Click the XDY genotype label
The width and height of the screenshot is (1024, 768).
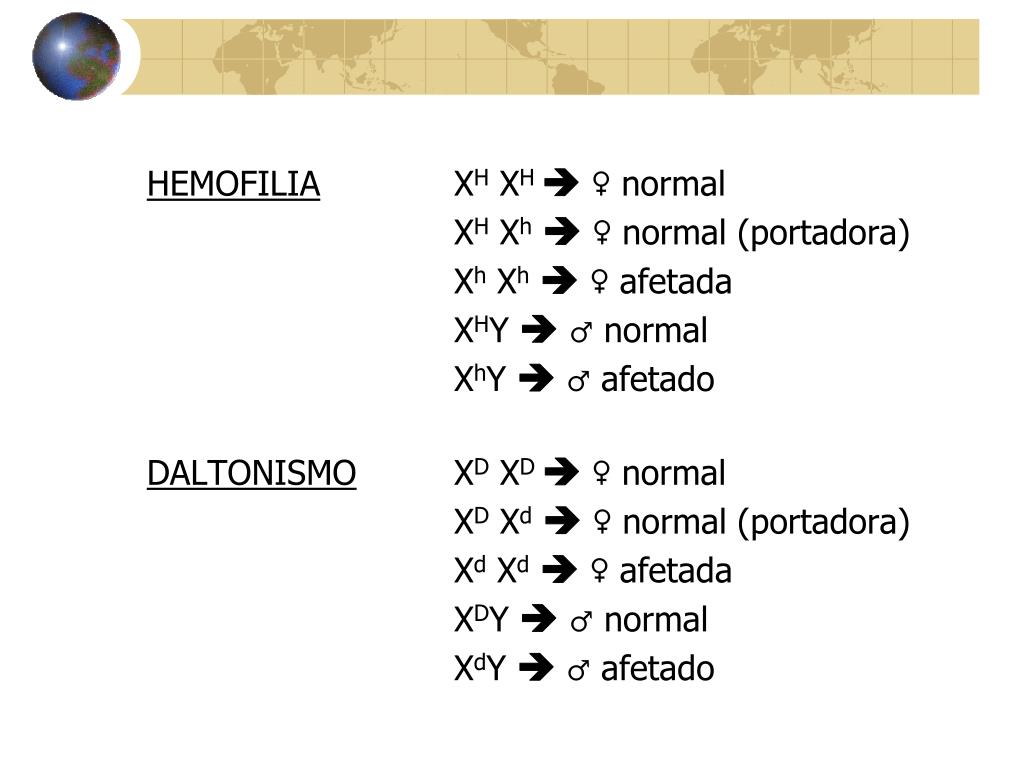(481, 618)
